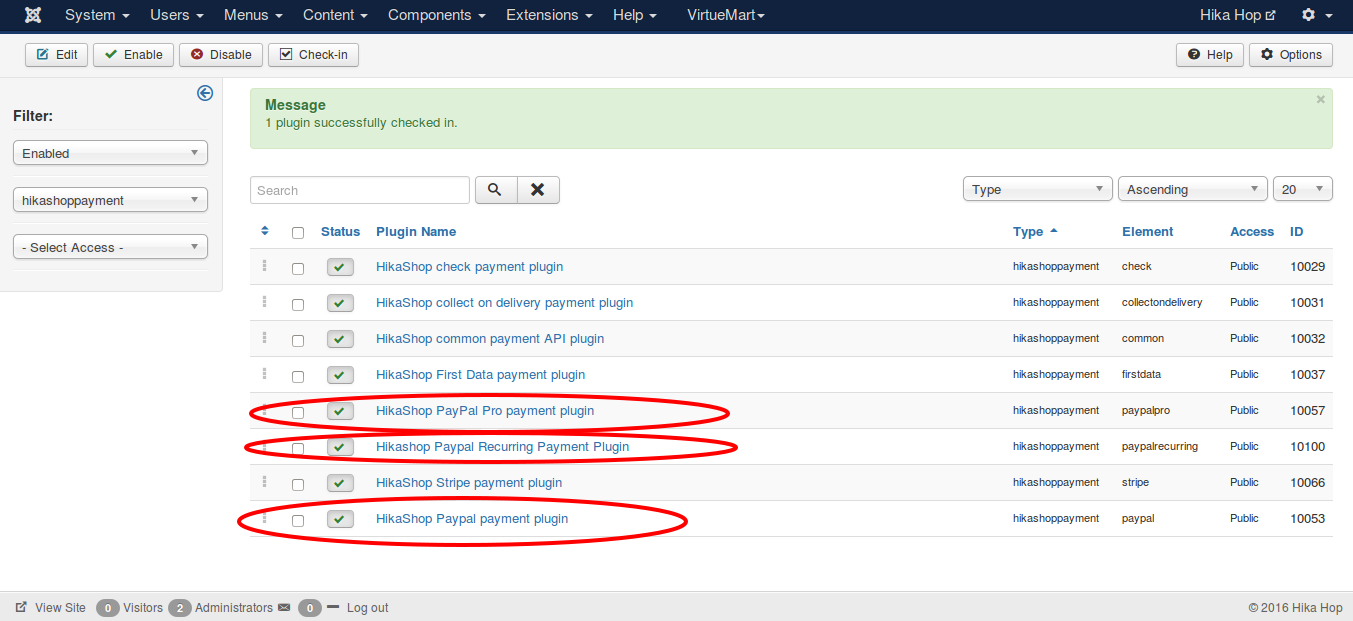Click Log out in the footer
Viewport: 1353px width, 621px height.
coord(367,607)
